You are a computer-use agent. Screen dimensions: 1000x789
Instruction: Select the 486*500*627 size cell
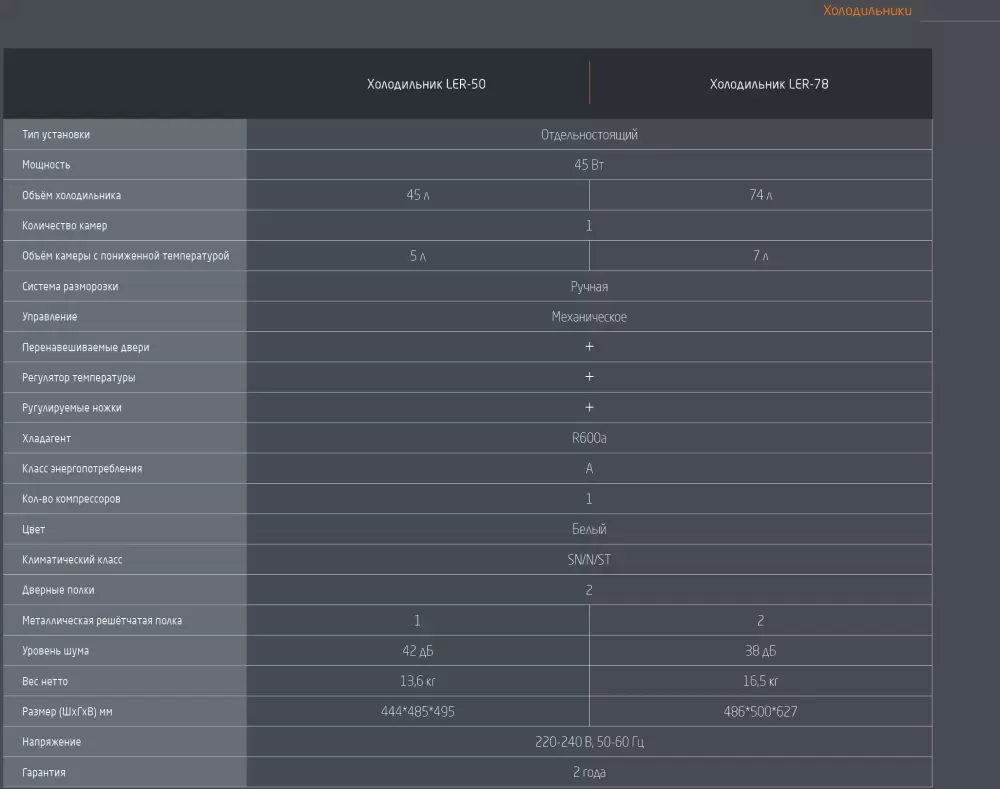760,712
